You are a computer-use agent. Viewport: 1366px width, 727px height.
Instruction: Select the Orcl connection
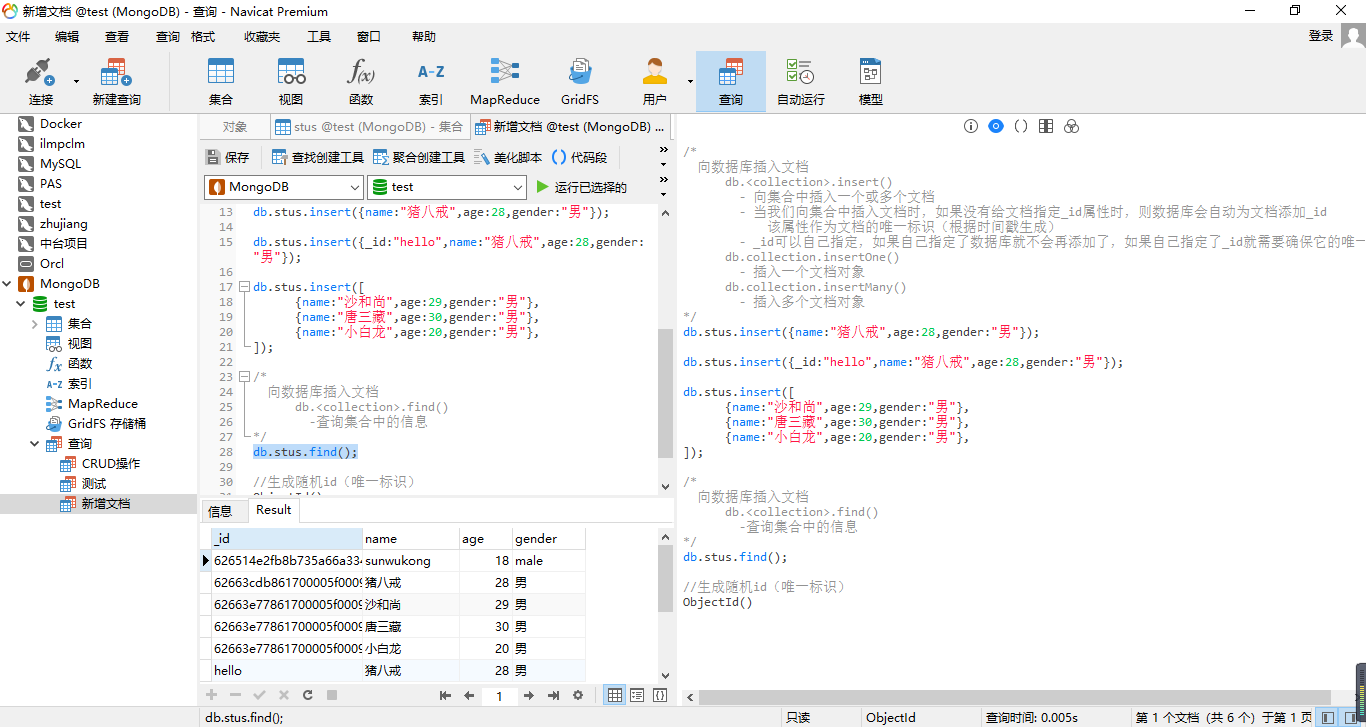(52, 263)
